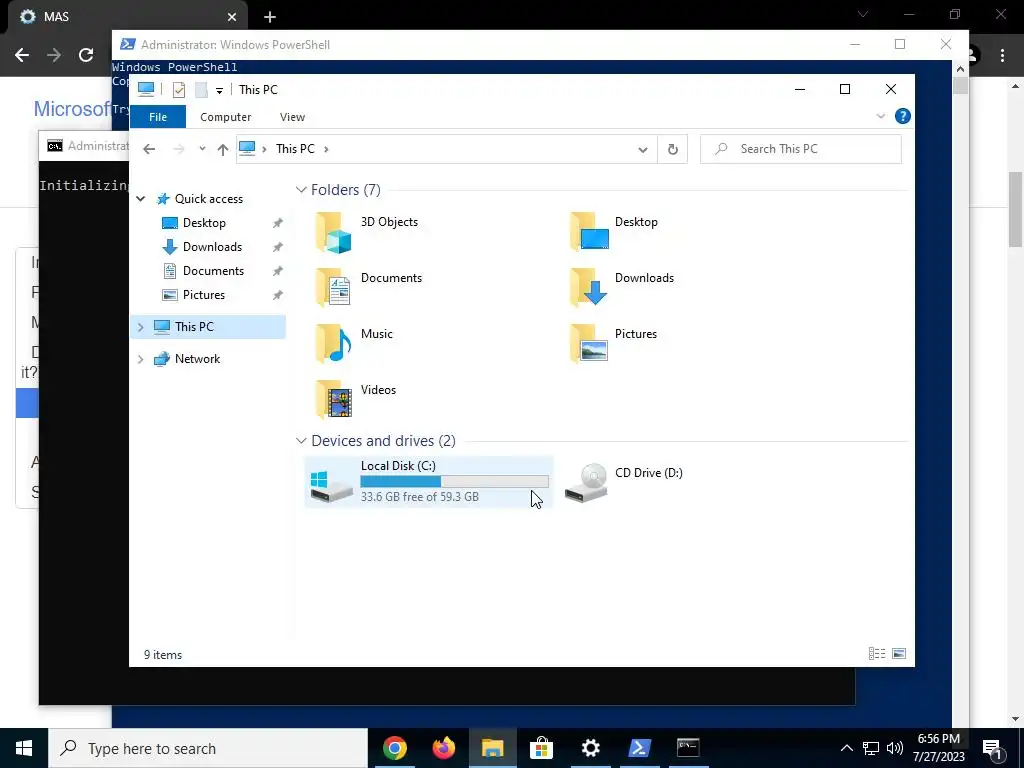Open the Pictures folder in Folders group
The image size is (1024, 768).
click(x=614, y=344)
